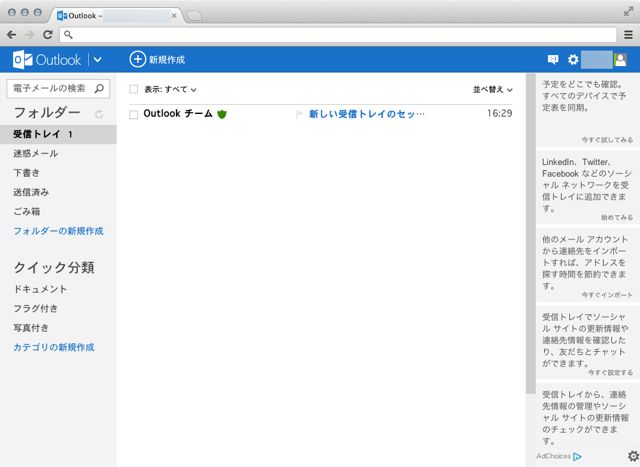
Task: Click the plus icon for 新規作成
Action: 138,59
